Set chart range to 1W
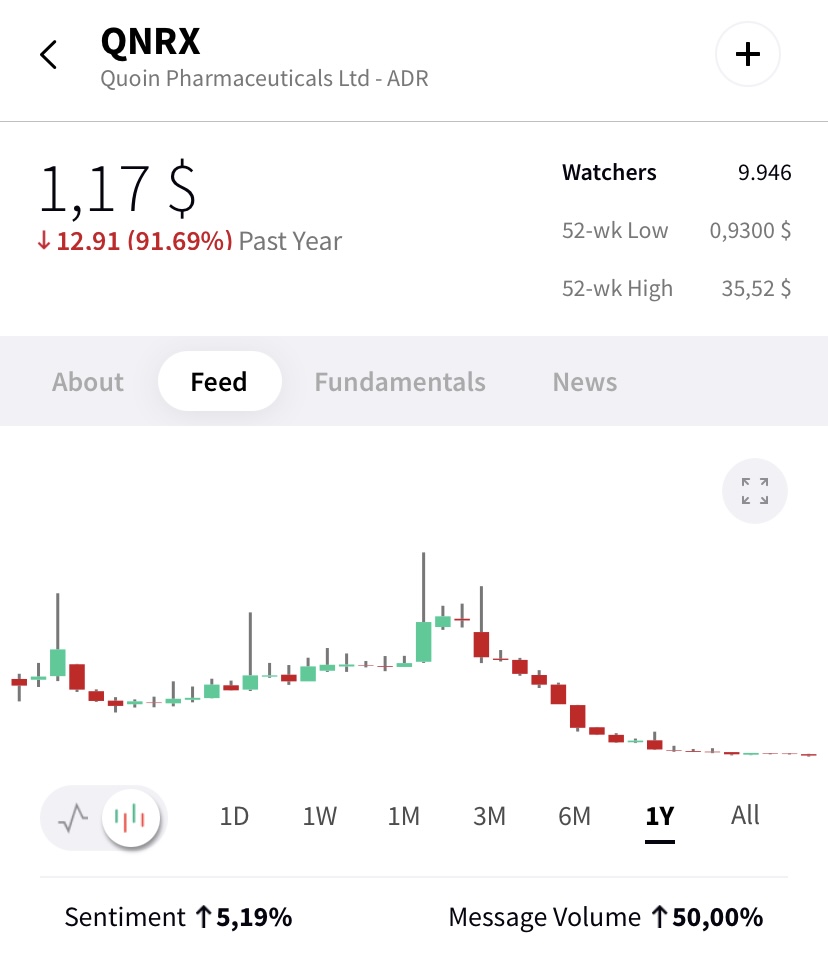 tap(320, 816)
